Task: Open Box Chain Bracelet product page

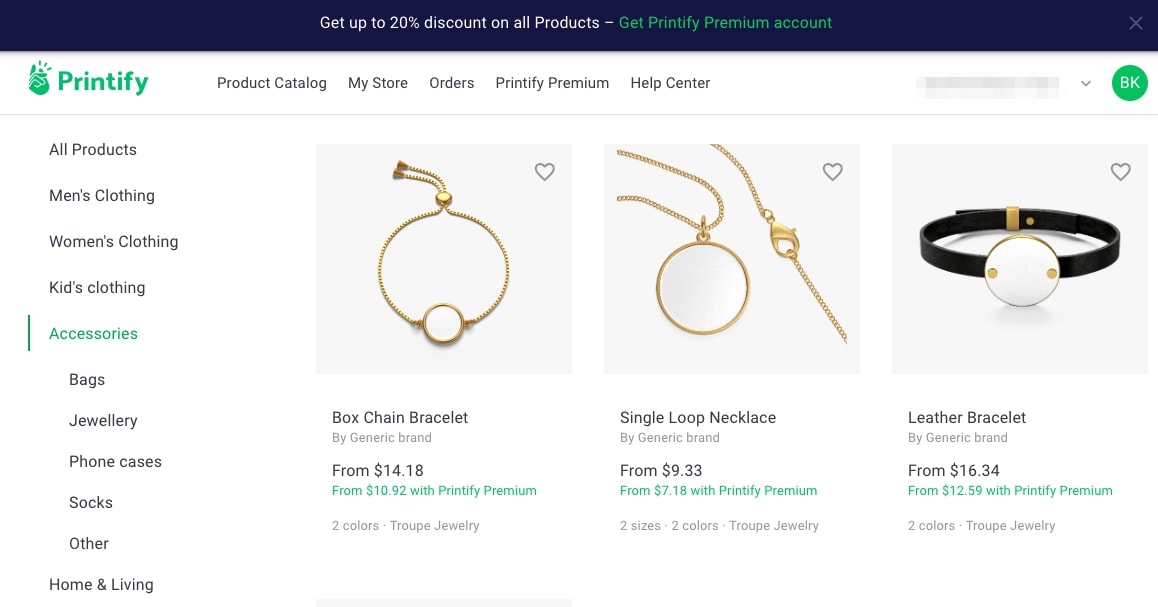Action: (x=399, y=417)
